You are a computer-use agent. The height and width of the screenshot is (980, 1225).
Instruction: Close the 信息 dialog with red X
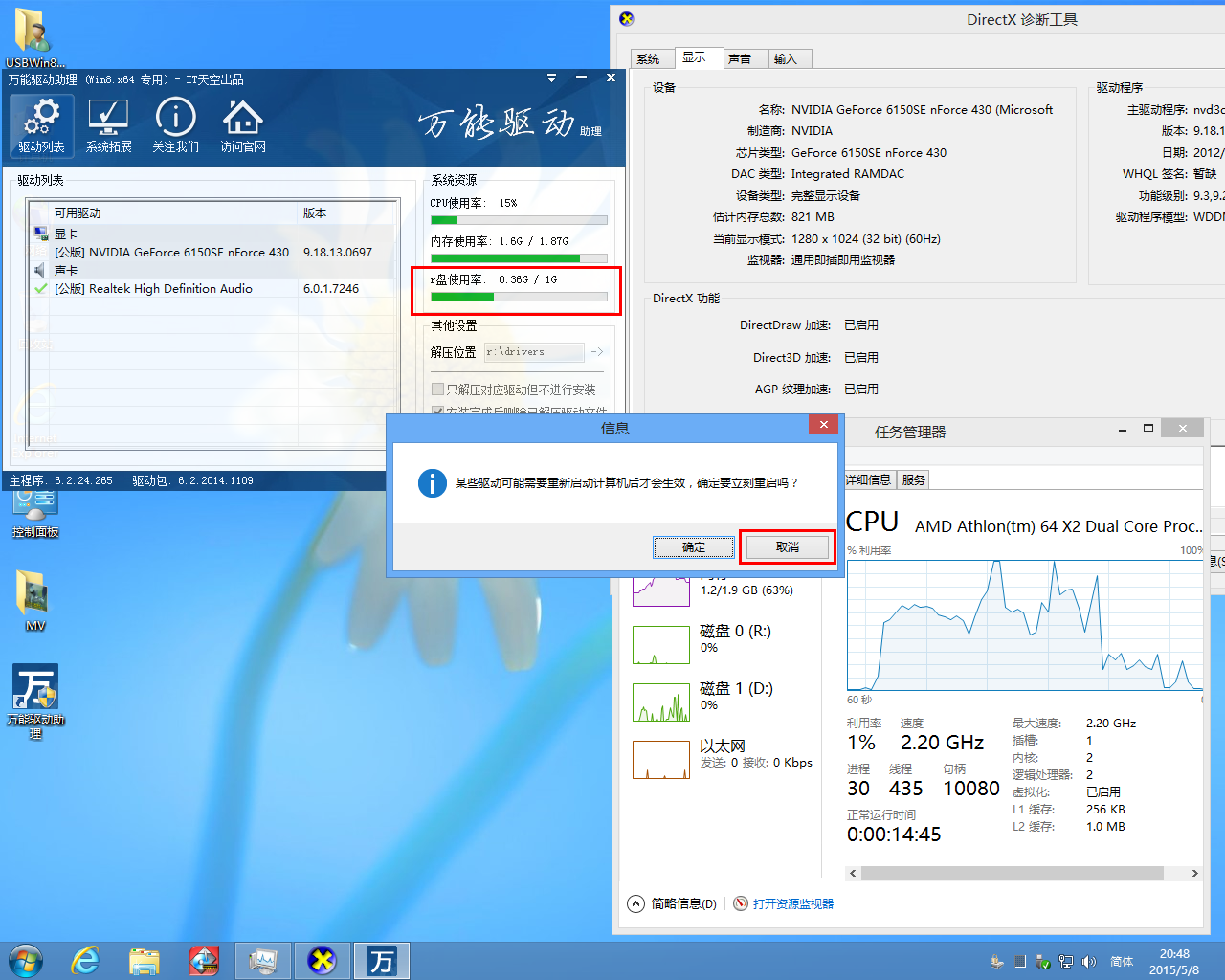(823, 424)
